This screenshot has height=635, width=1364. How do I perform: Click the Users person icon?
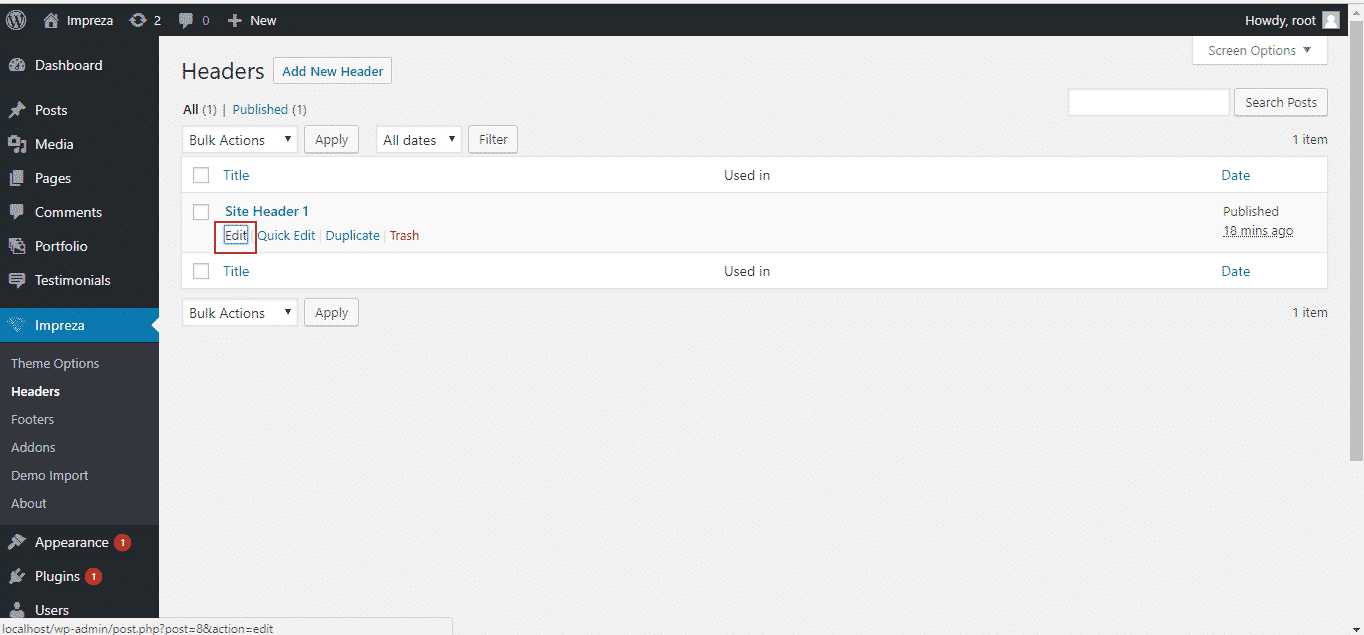(x=17, y=609)
